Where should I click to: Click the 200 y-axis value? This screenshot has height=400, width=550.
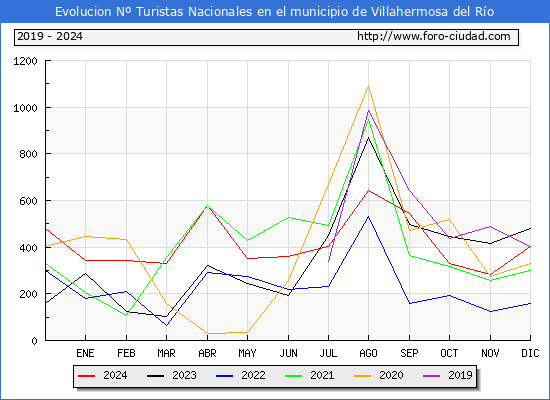click(28, 294)
